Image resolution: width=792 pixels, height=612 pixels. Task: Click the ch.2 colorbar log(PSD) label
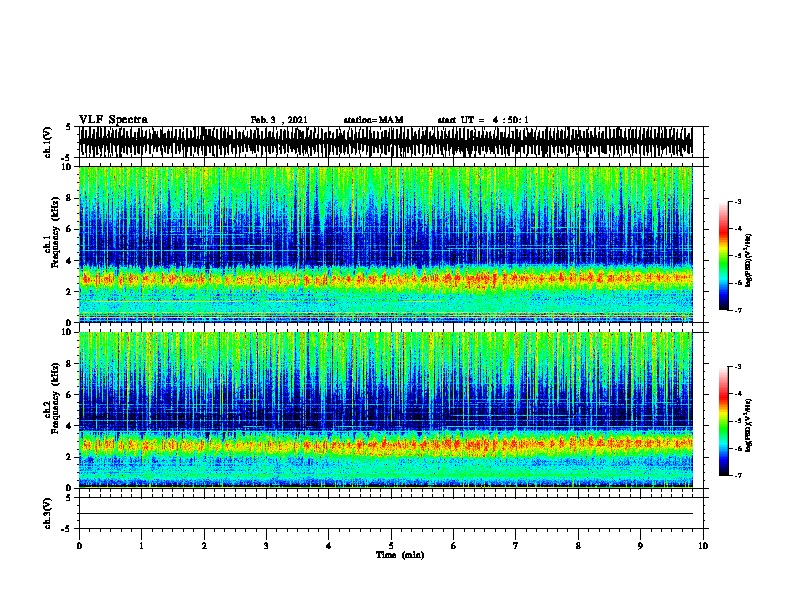click(749, 425)
